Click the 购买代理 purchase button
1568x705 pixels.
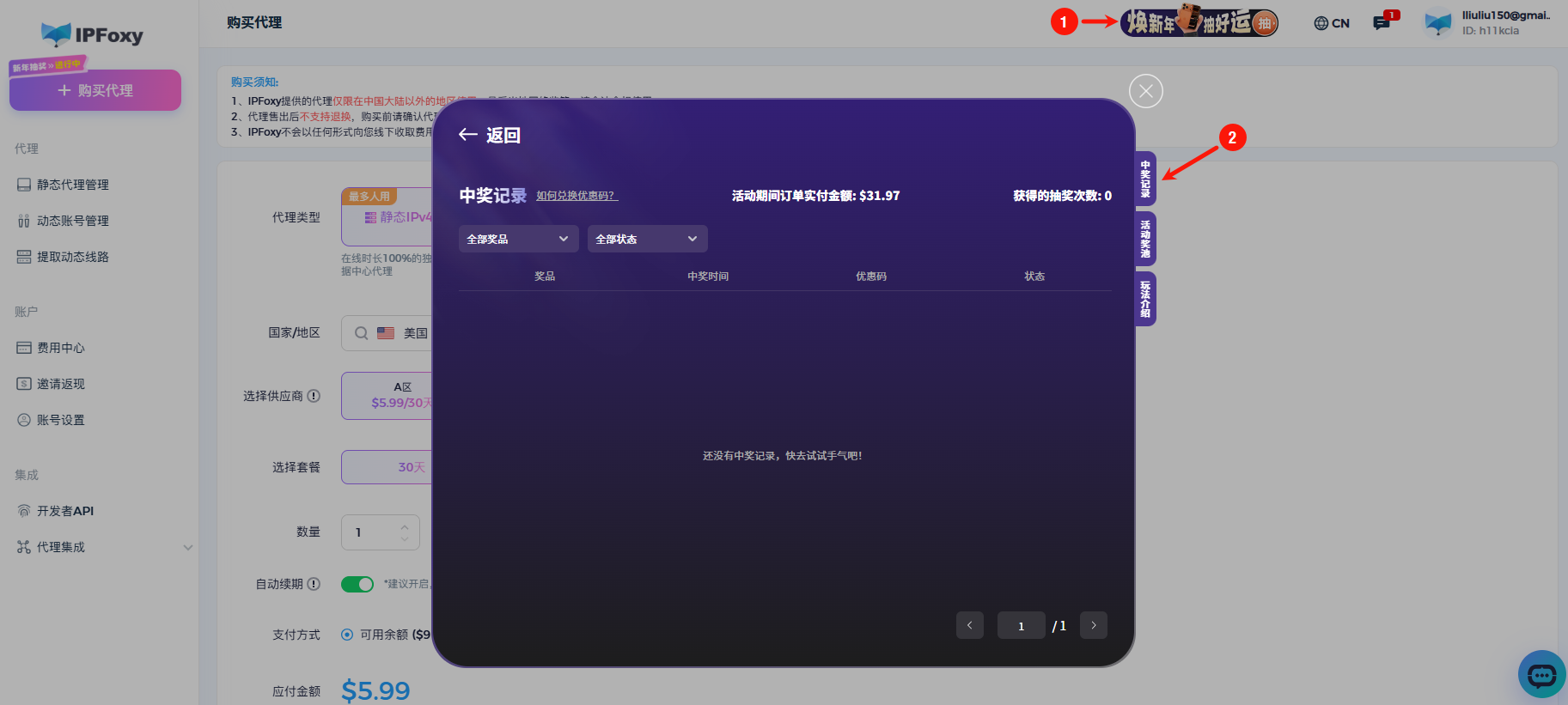click(x=95, y=90)
